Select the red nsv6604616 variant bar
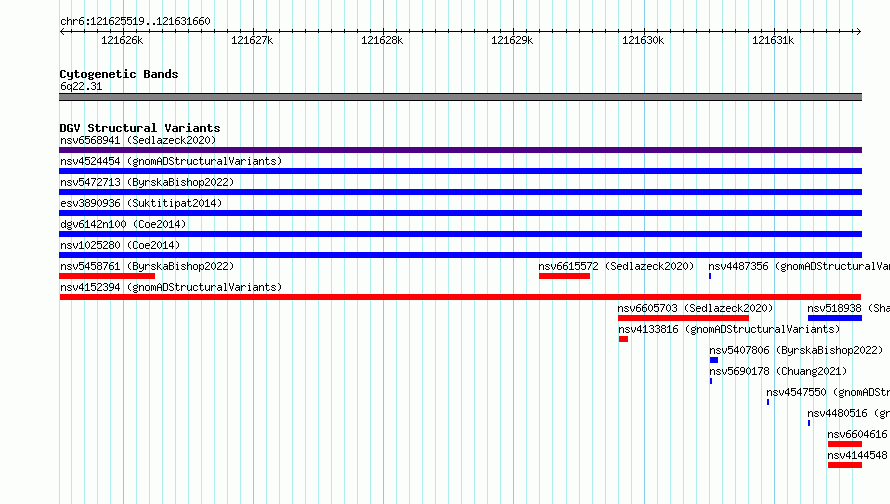 [x=845, y=444]
